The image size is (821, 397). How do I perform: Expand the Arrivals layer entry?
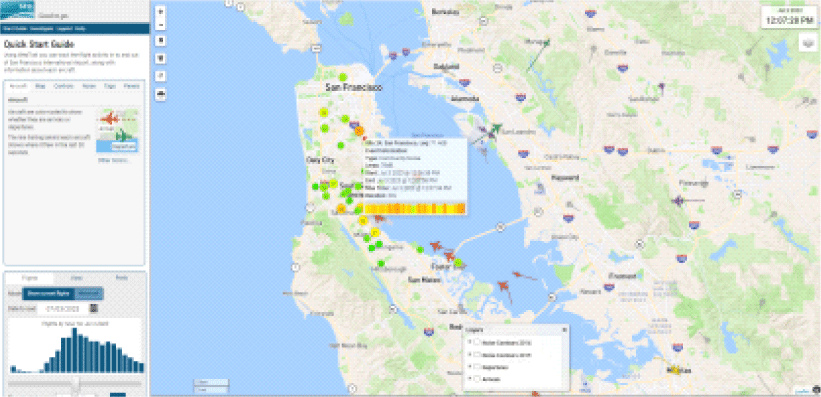469,379
